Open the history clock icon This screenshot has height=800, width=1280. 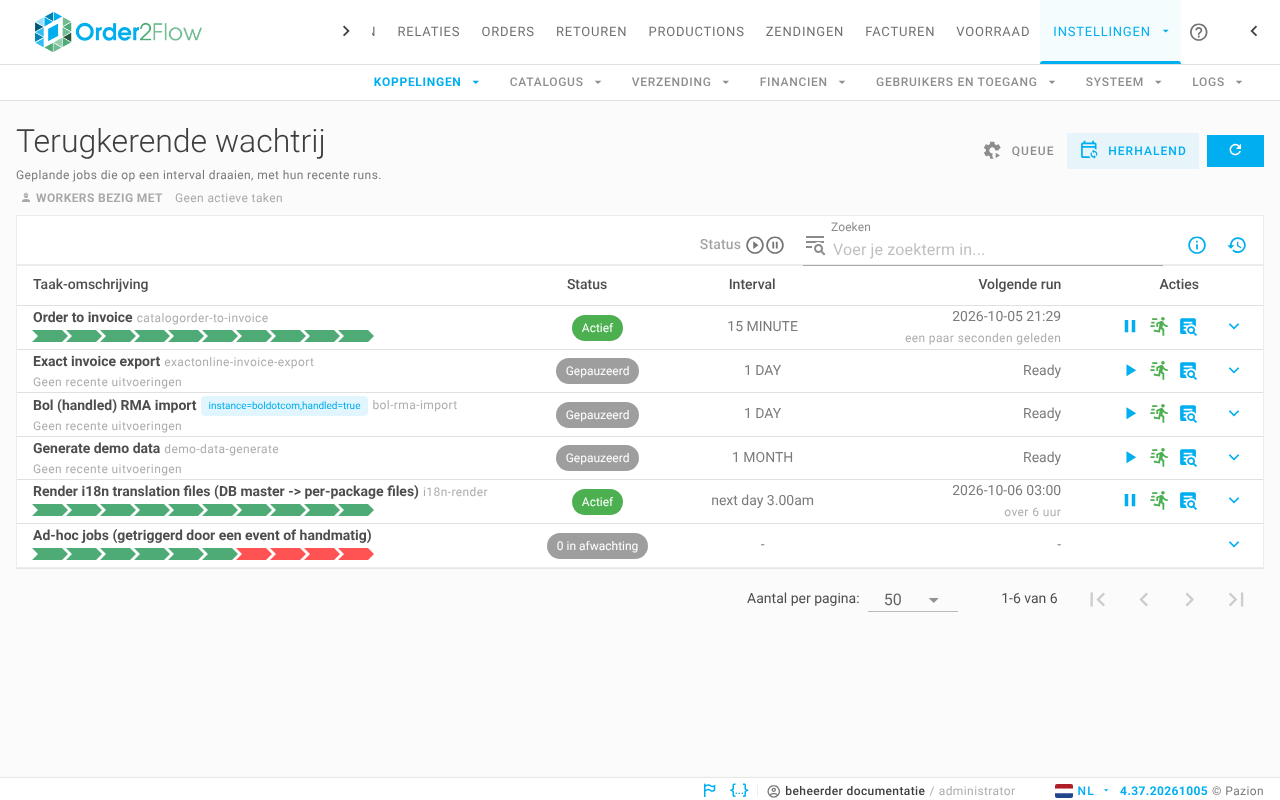(x=1237, y=245)
